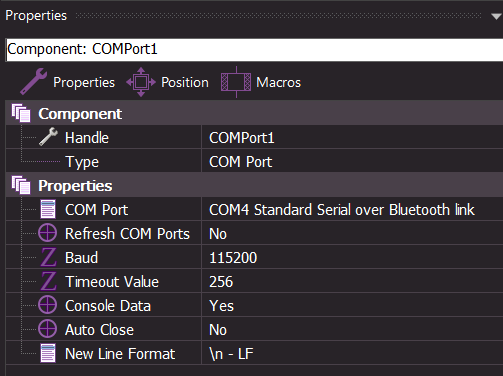Toggle the Console Data Yes value
Viewport: 503px width, 376px height.
click(x=352, y=305)
